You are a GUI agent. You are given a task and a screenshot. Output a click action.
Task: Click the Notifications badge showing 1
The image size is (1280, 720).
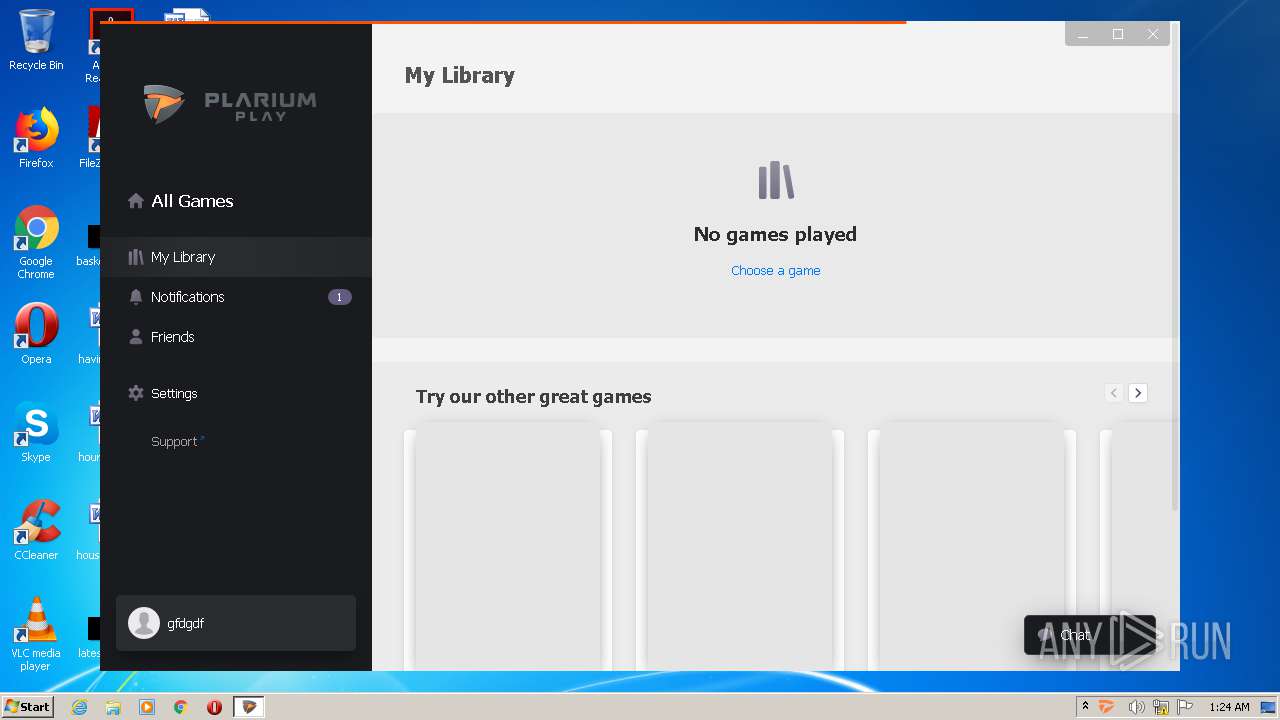click(340, 297)
